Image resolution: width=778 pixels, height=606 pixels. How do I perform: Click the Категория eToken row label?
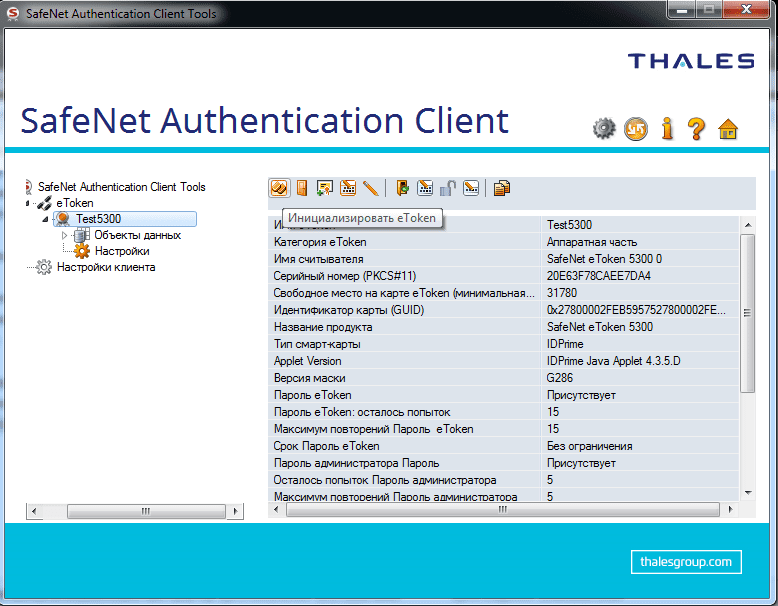320,242
